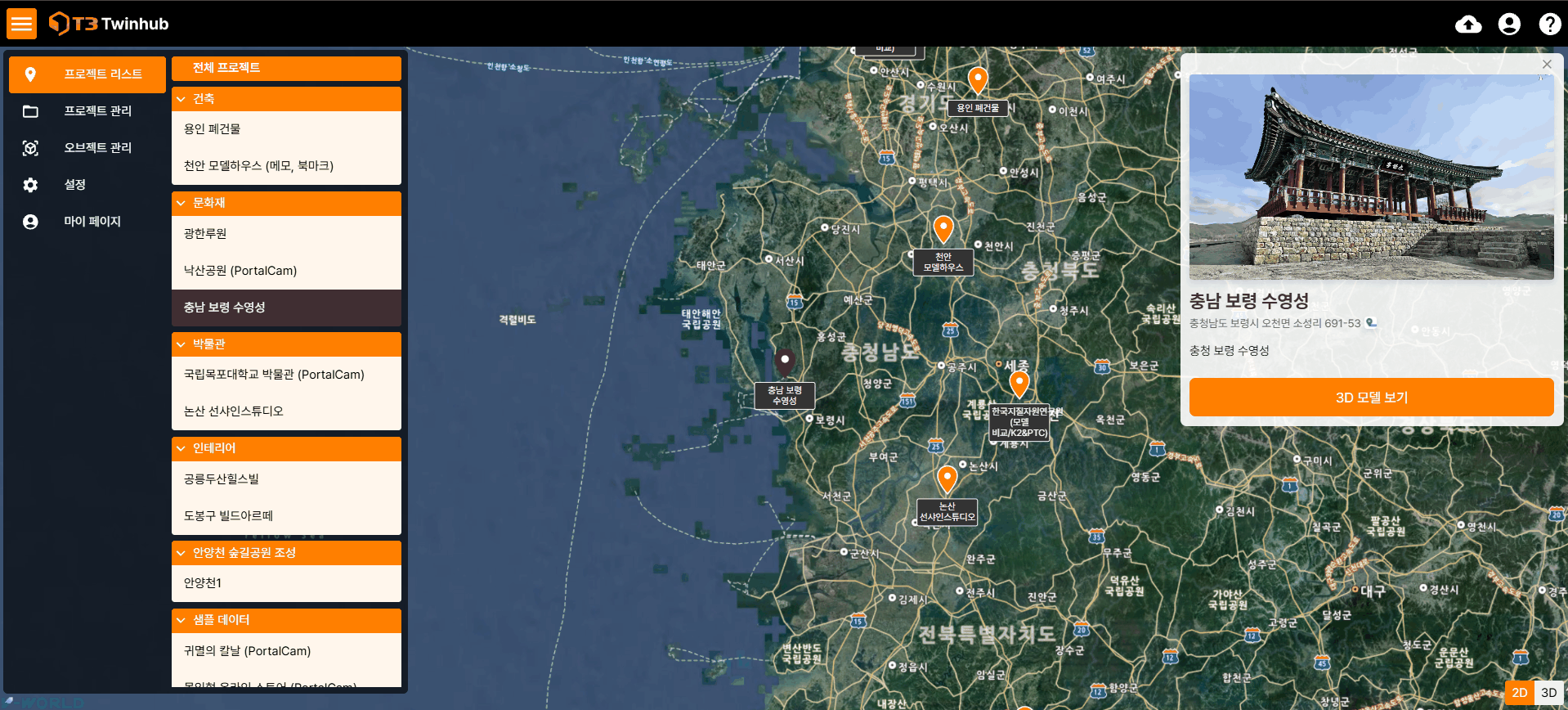Click the 충남 보령 수영성 map marker
The height and width of the screenshot is (710, 1568).
785,362
